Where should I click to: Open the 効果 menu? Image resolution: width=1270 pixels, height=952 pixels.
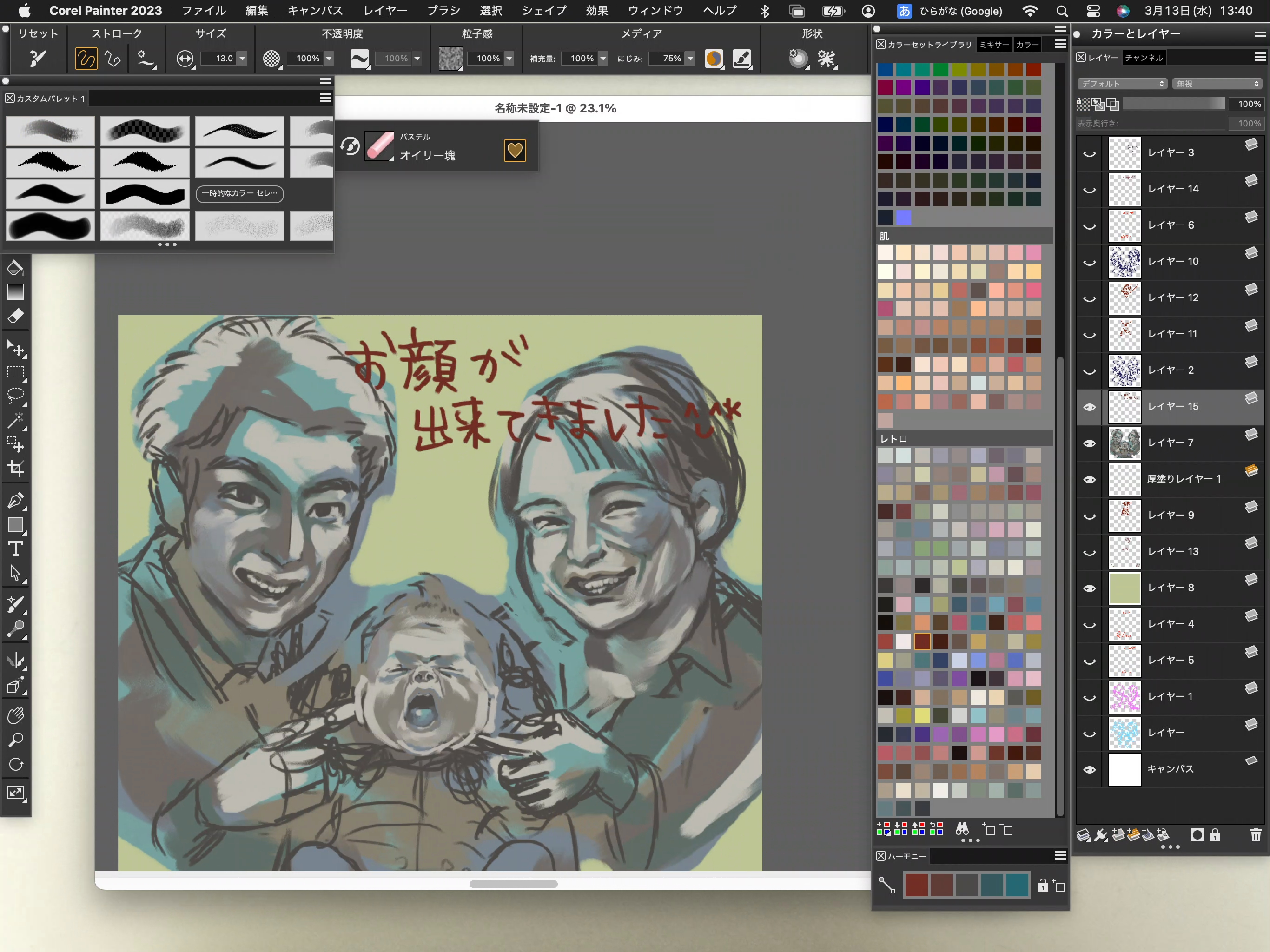click(597, 11)
